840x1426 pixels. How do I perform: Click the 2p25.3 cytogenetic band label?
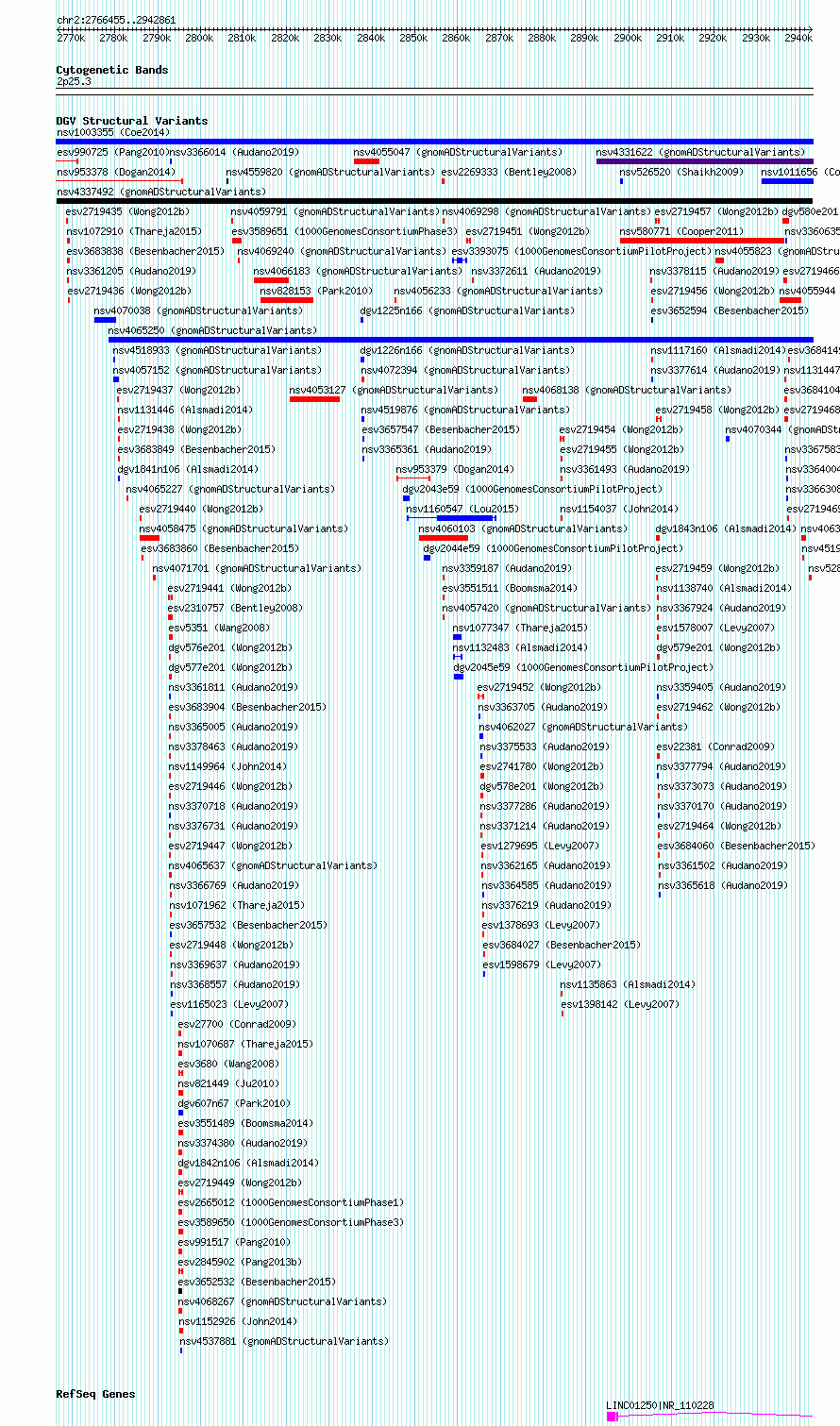[x=74, y=82]
